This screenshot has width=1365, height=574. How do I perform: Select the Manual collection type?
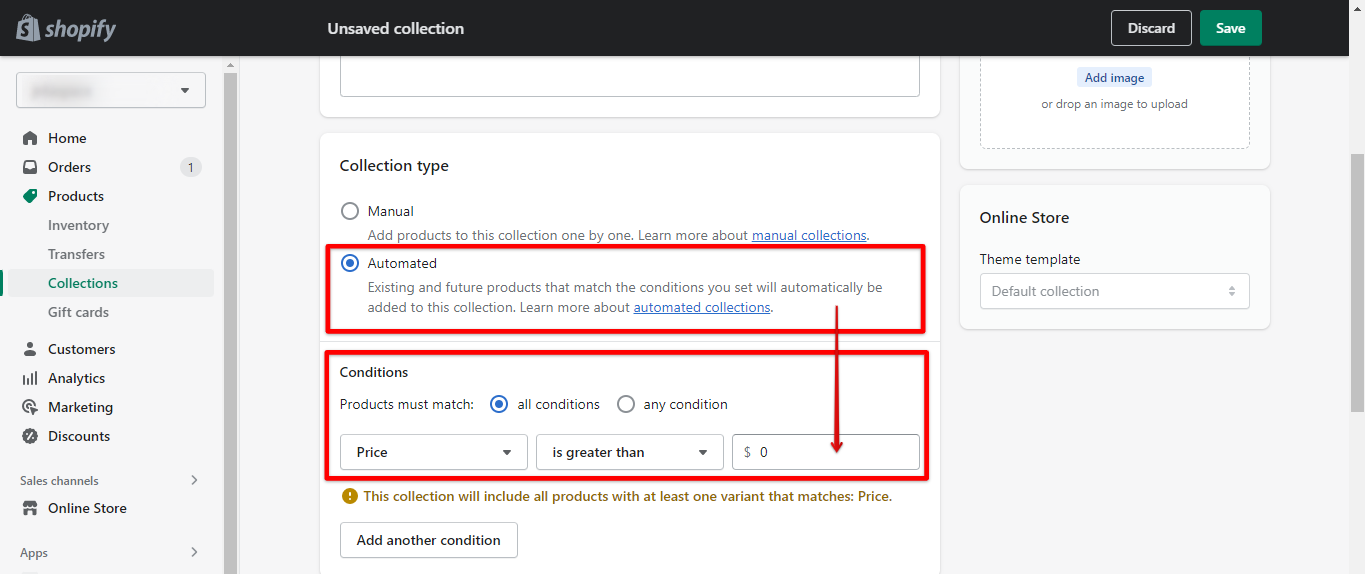click(350, 211)
